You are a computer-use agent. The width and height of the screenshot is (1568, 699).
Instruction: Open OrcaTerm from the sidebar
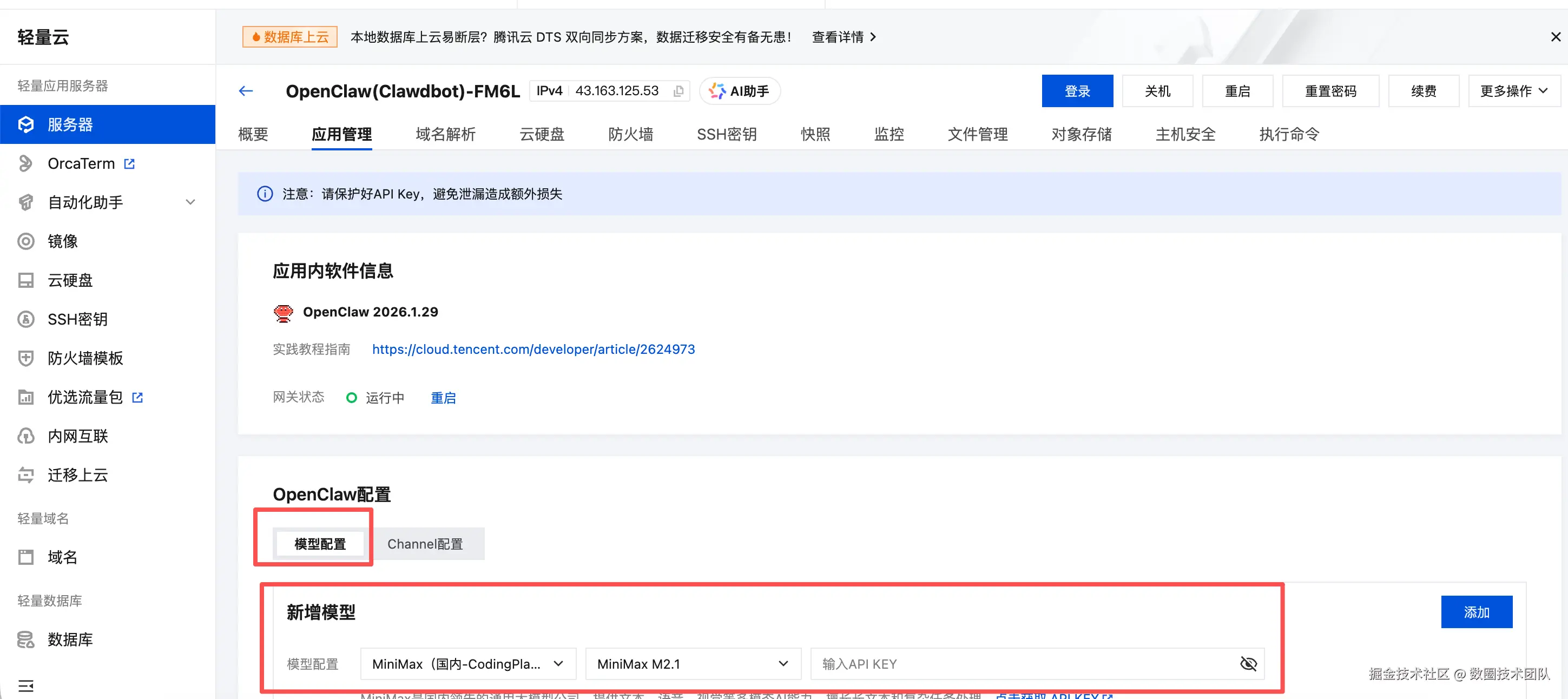tap(82, 164)
